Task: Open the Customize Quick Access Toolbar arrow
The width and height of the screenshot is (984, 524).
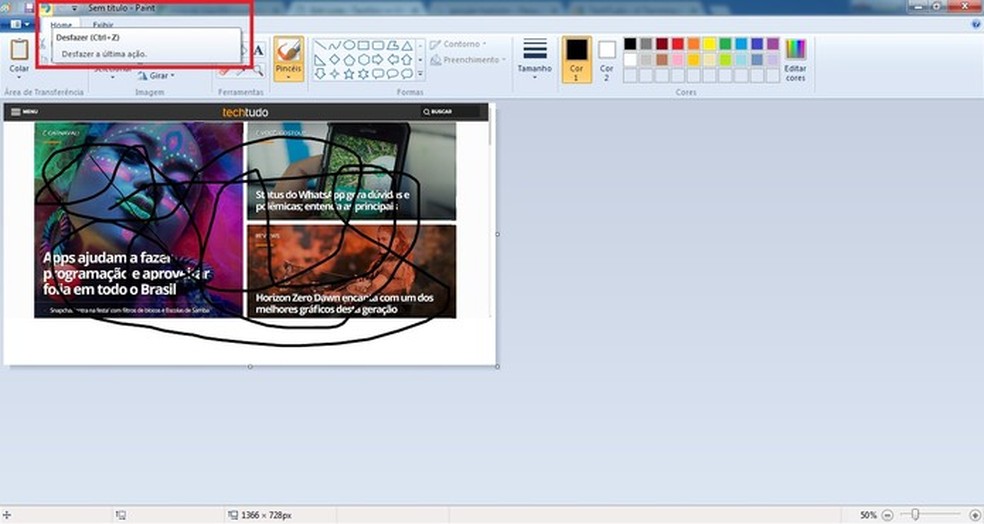Action: coord(74,9)
